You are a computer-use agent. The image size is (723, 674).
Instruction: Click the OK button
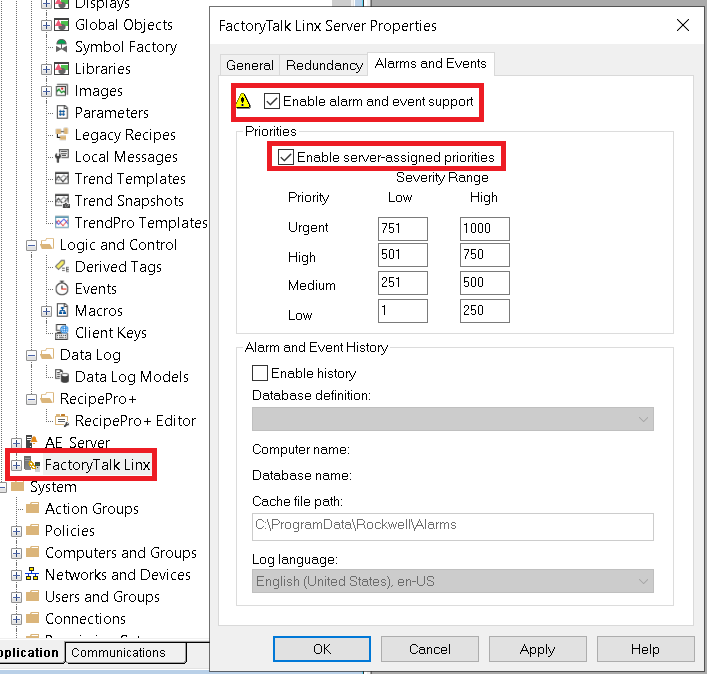click(322, 649)
